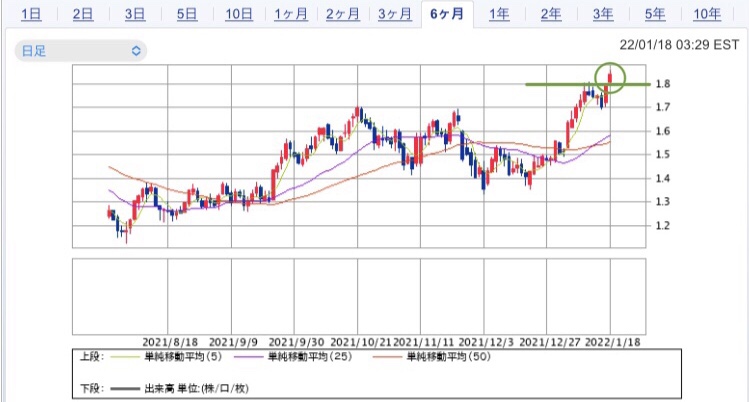Image resolution: width=749 pixels, height=402 pixels.
Task: Open the 1ヶ月 period tab
Action: tap(291, 14)
